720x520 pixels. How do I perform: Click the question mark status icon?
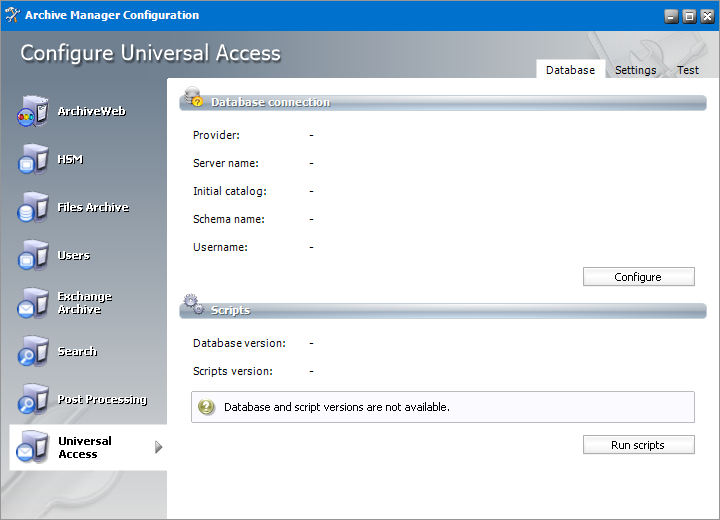coord(207,407)
